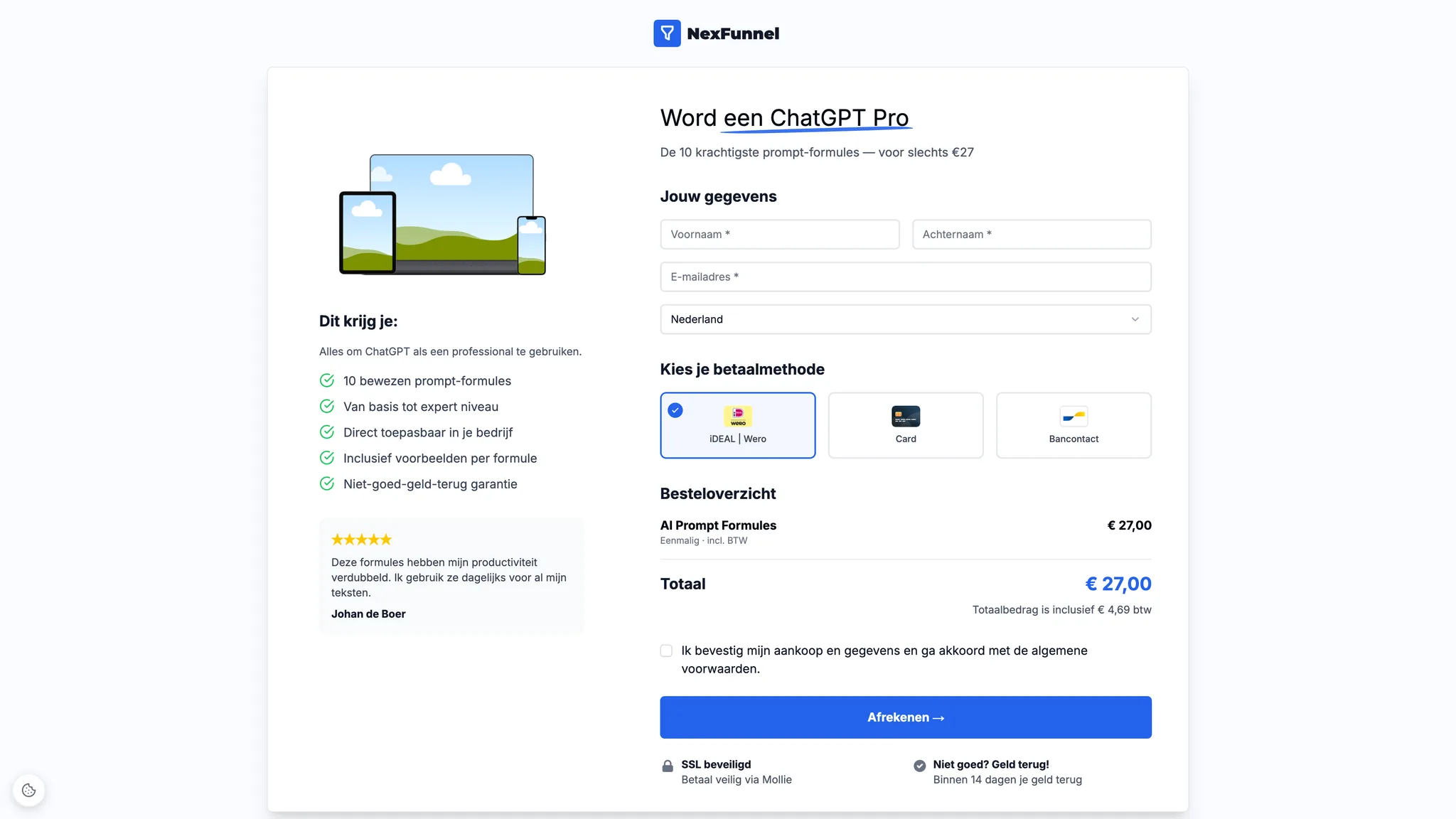The width and height of the screenshot is (1456, 819).
Task: Click the 'Jouw gegevens' heading
Action: [x=718, y=196]
